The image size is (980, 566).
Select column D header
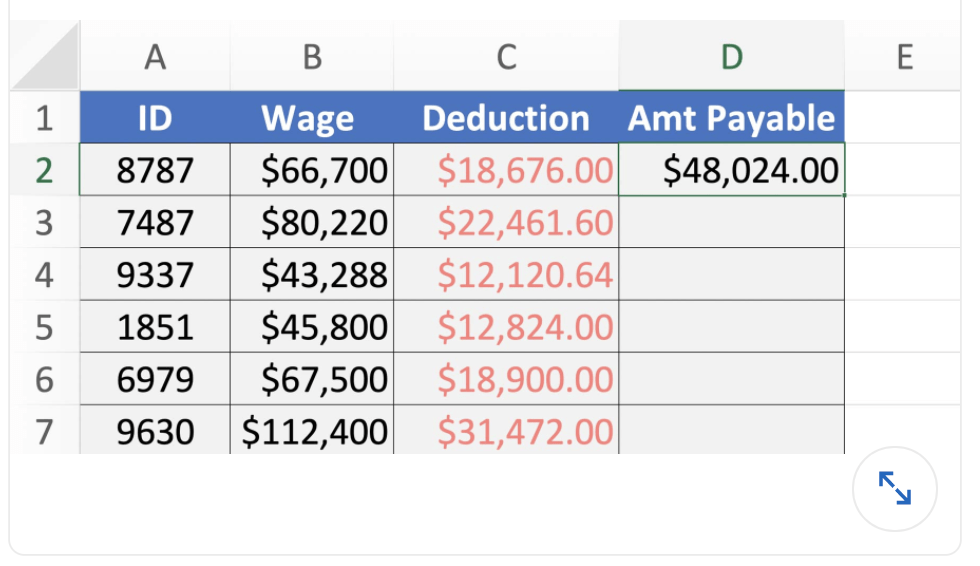coord(731,58)
